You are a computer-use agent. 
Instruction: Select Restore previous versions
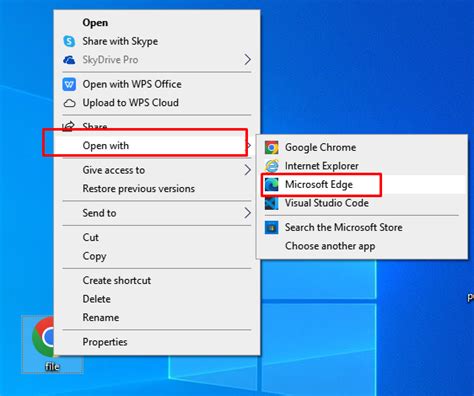click(157, 189)
